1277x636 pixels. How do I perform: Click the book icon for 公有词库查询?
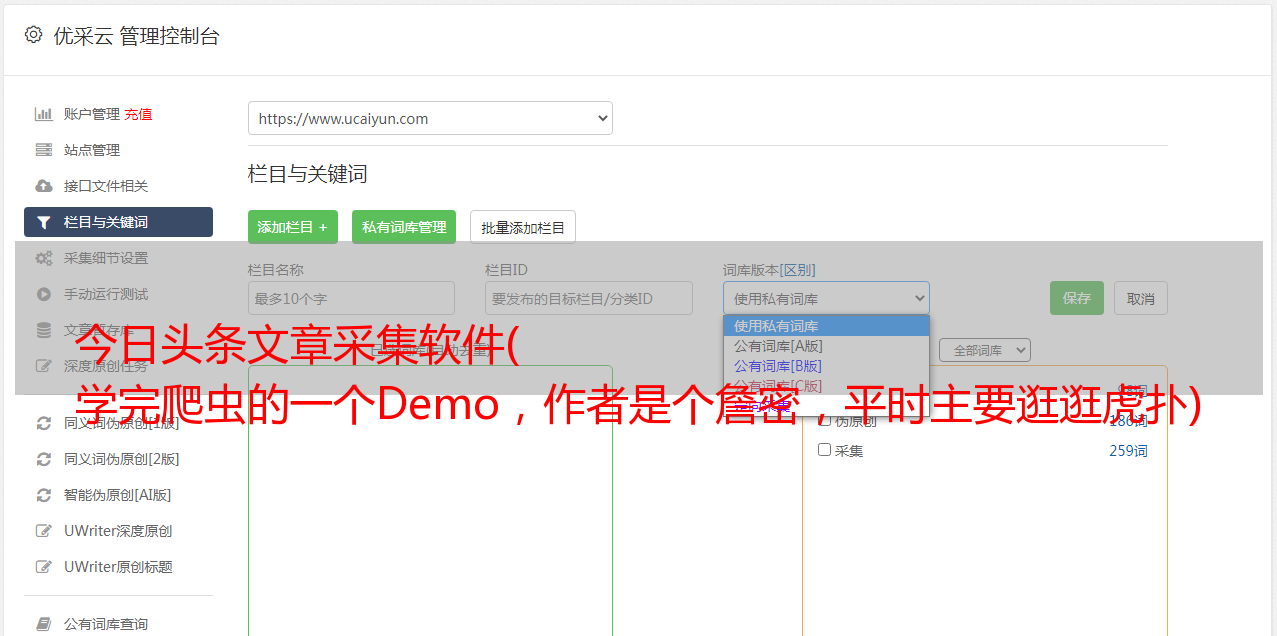pyautogui.click(x=44, y=624)
